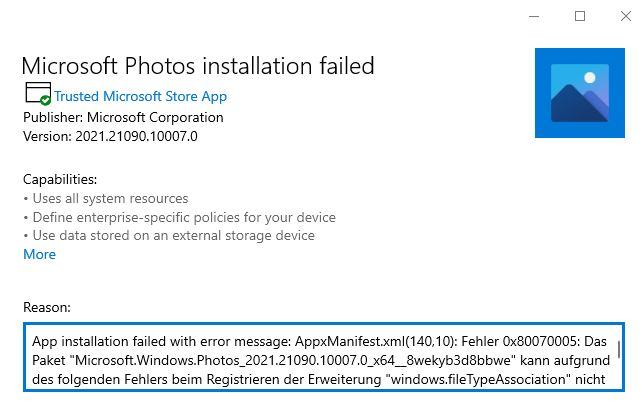Minimize the installer window
Viewport: 642px width, 407px height.
pos(534,16)
